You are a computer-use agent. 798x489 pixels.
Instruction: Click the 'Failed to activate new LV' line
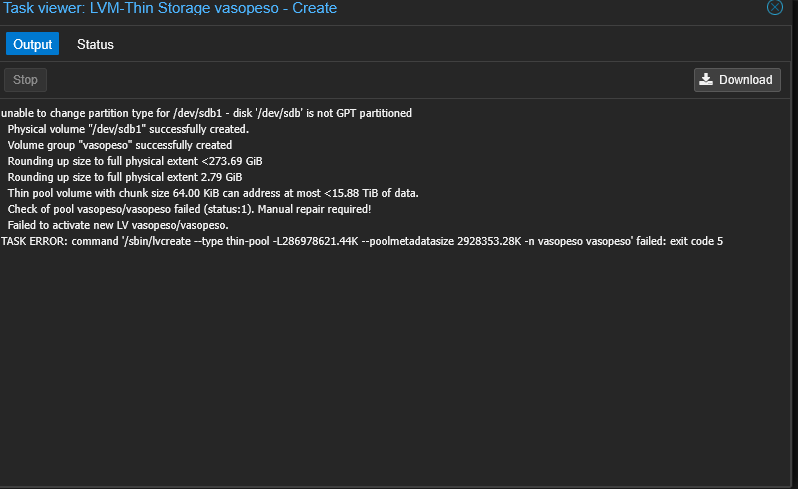[x=118, y=225]
